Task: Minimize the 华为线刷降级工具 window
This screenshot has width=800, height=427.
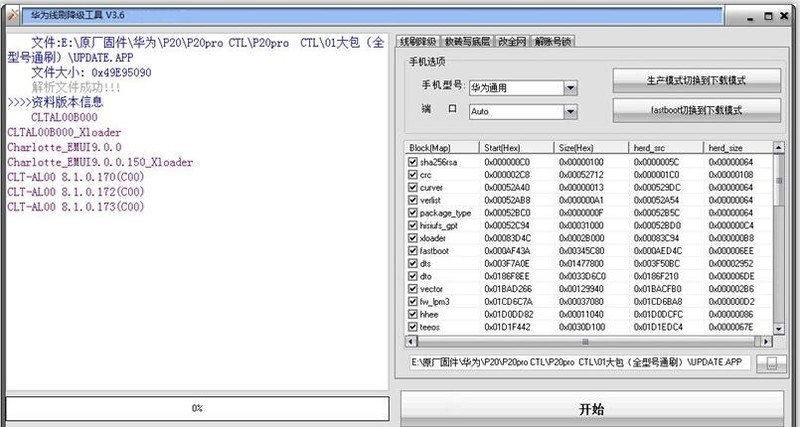Action: coord(751,17)
